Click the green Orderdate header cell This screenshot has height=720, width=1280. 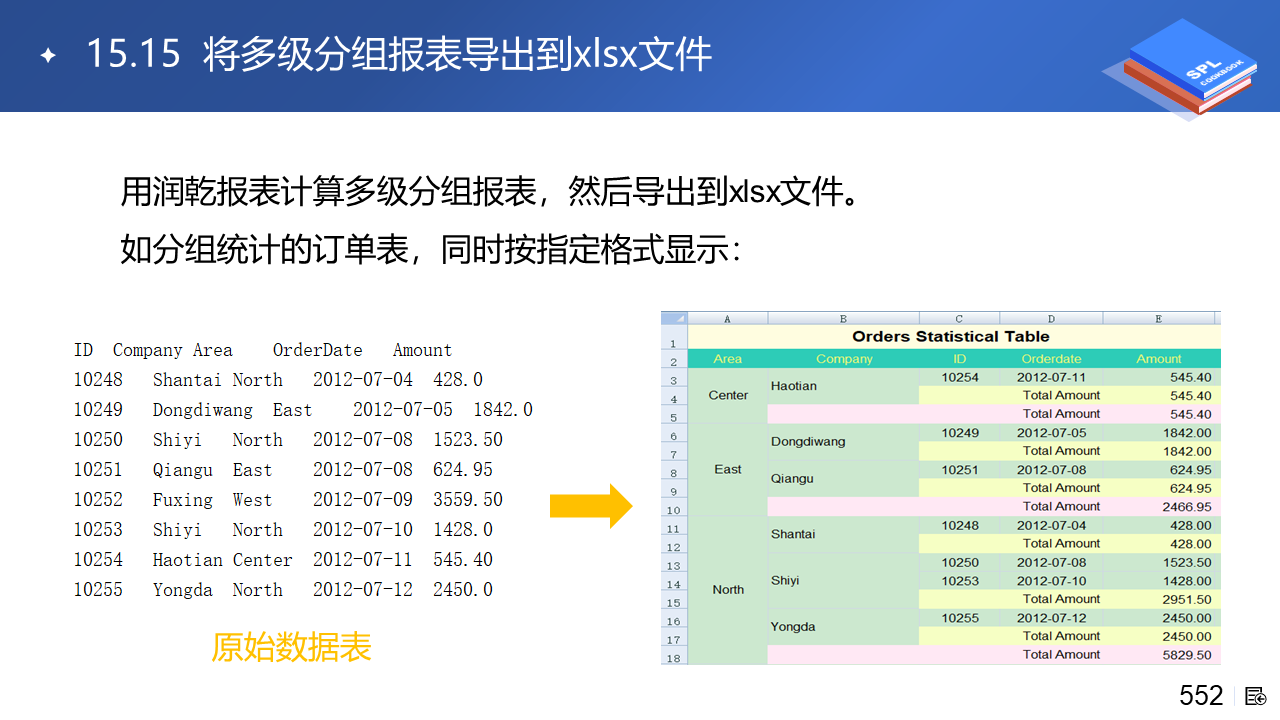[1051, 358]
